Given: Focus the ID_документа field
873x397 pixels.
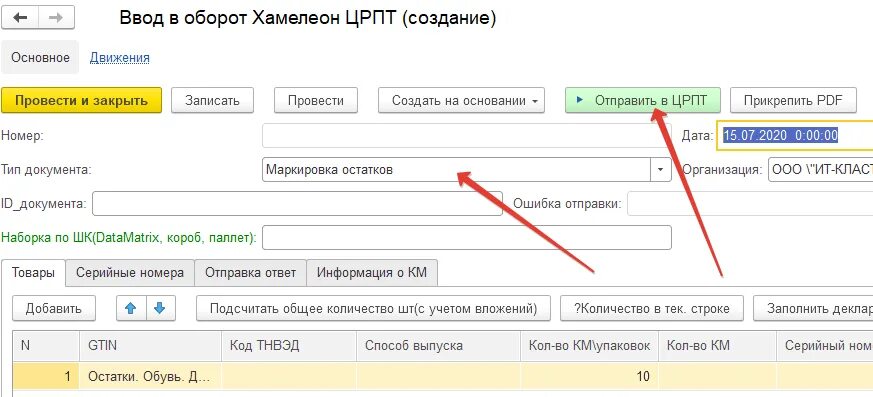Looking at the screenshot, I should click(x=297, y=203).
